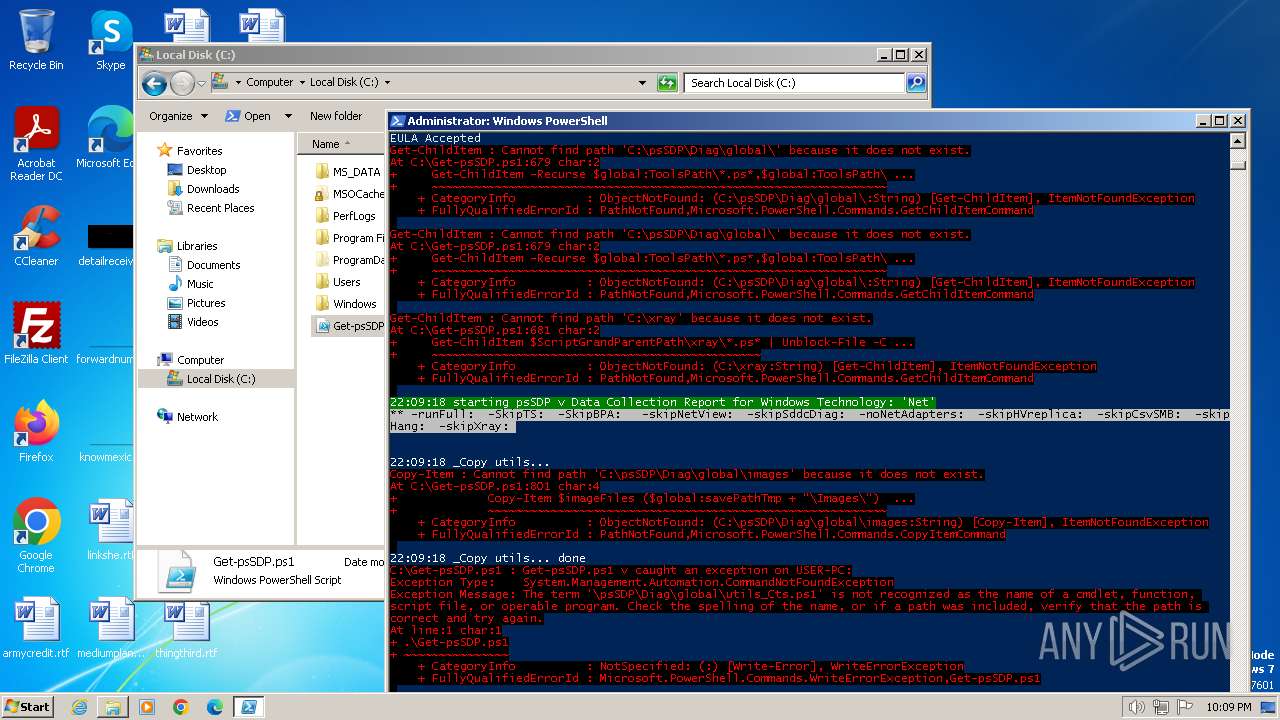
Task: Select Network in the navigation pane
Action: [197, 417]
